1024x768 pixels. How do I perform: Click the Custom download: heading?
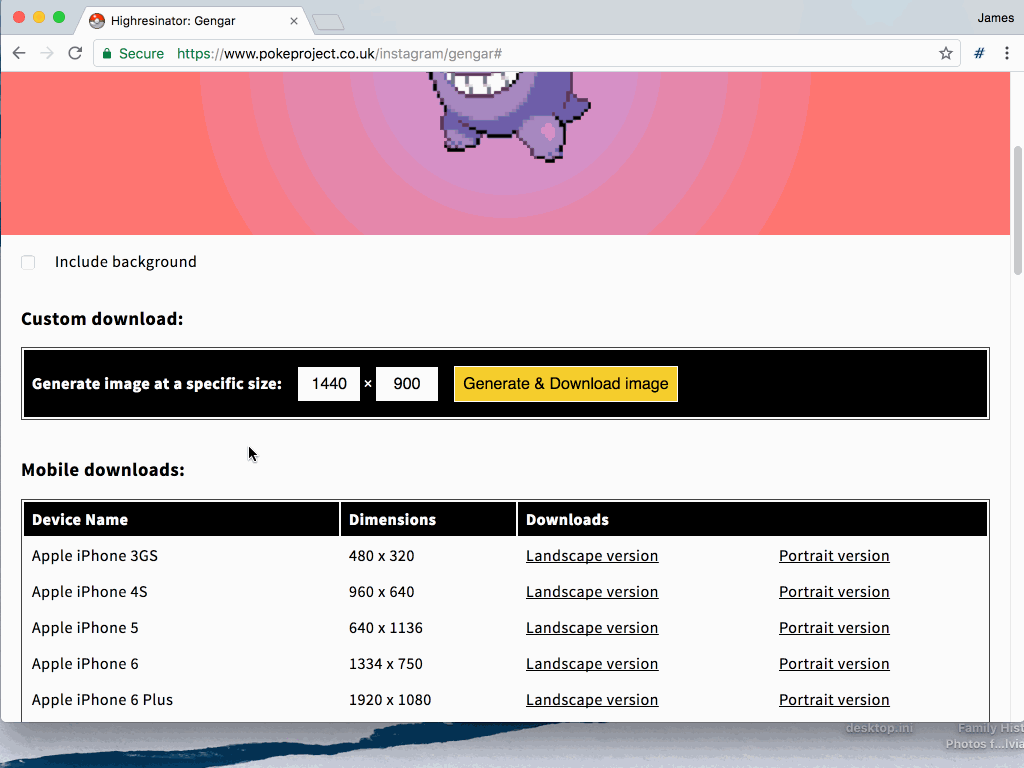[x=102, y=319]
